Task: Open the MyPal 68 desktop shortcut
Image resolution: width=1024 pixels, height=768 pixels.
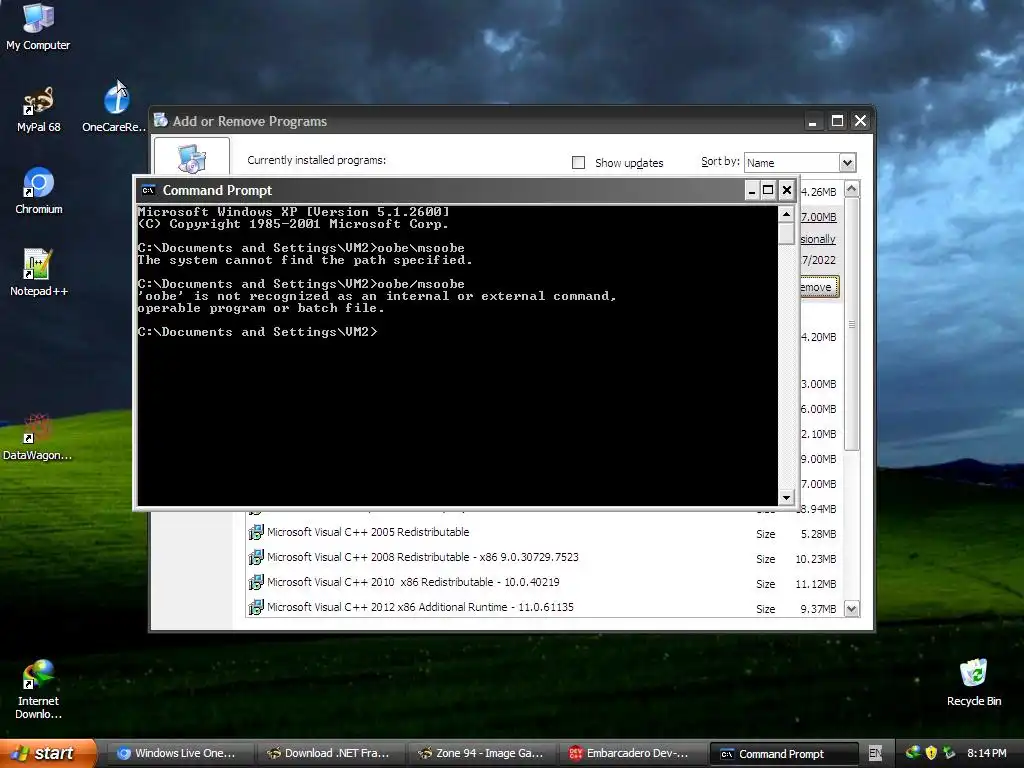Action: click(38, 108)
